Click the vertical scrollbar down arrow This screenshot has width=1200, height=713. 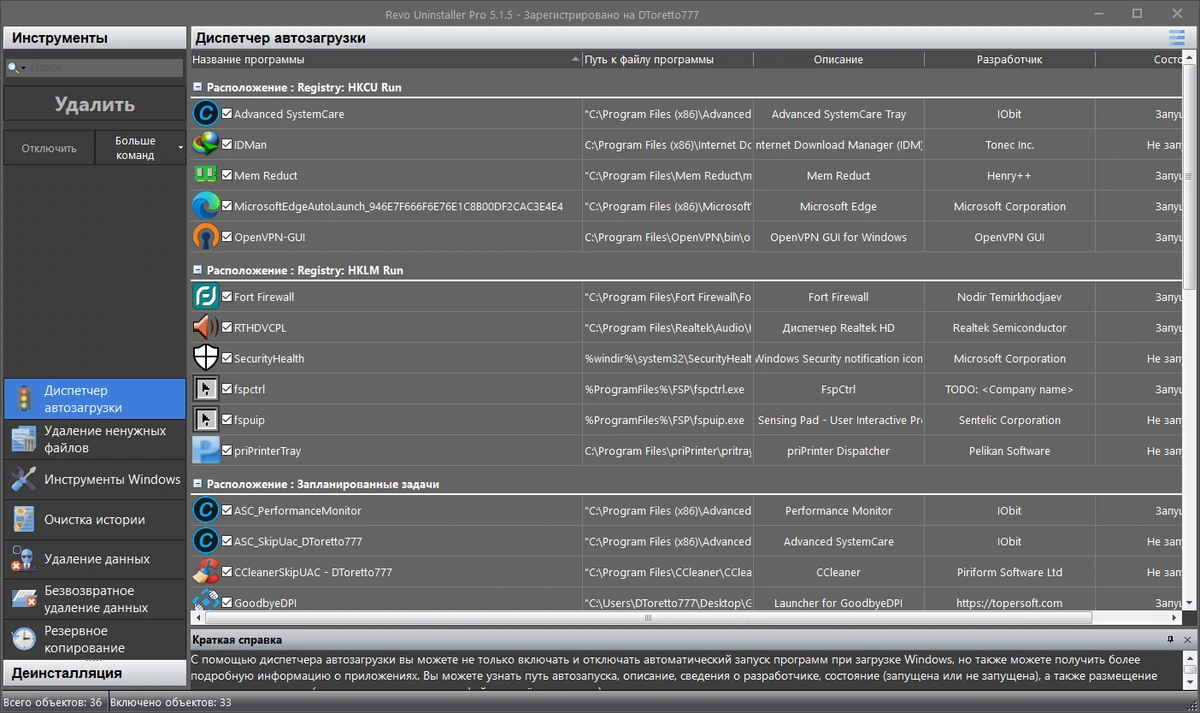click(x=1190, y=604)
